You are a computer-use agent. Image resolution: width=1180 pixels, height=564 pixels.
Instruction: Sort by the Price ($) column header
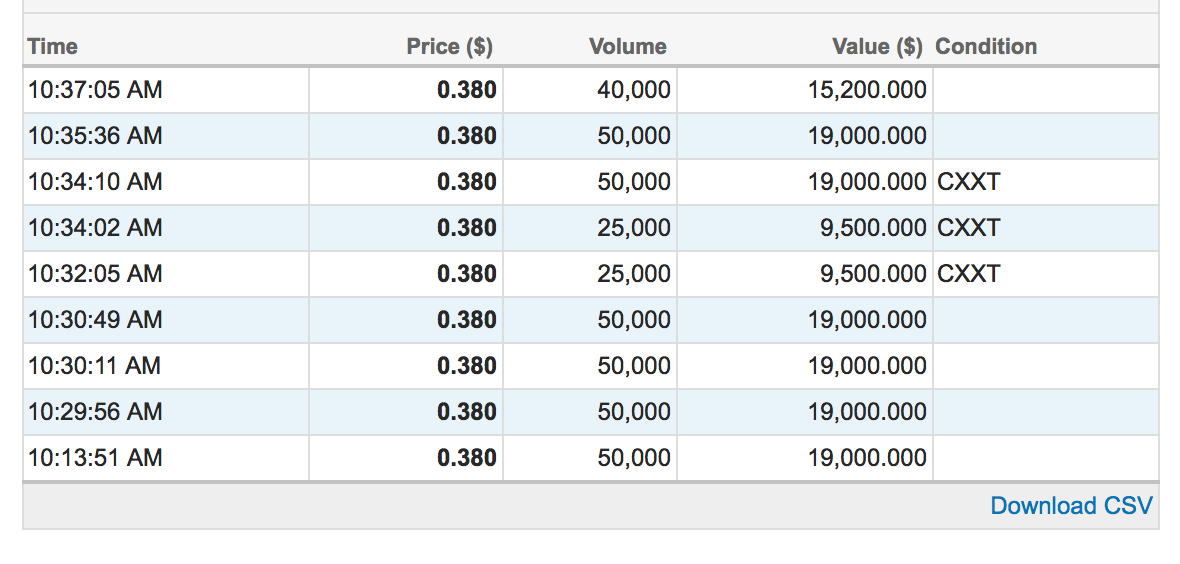click(x=449, y=47)
